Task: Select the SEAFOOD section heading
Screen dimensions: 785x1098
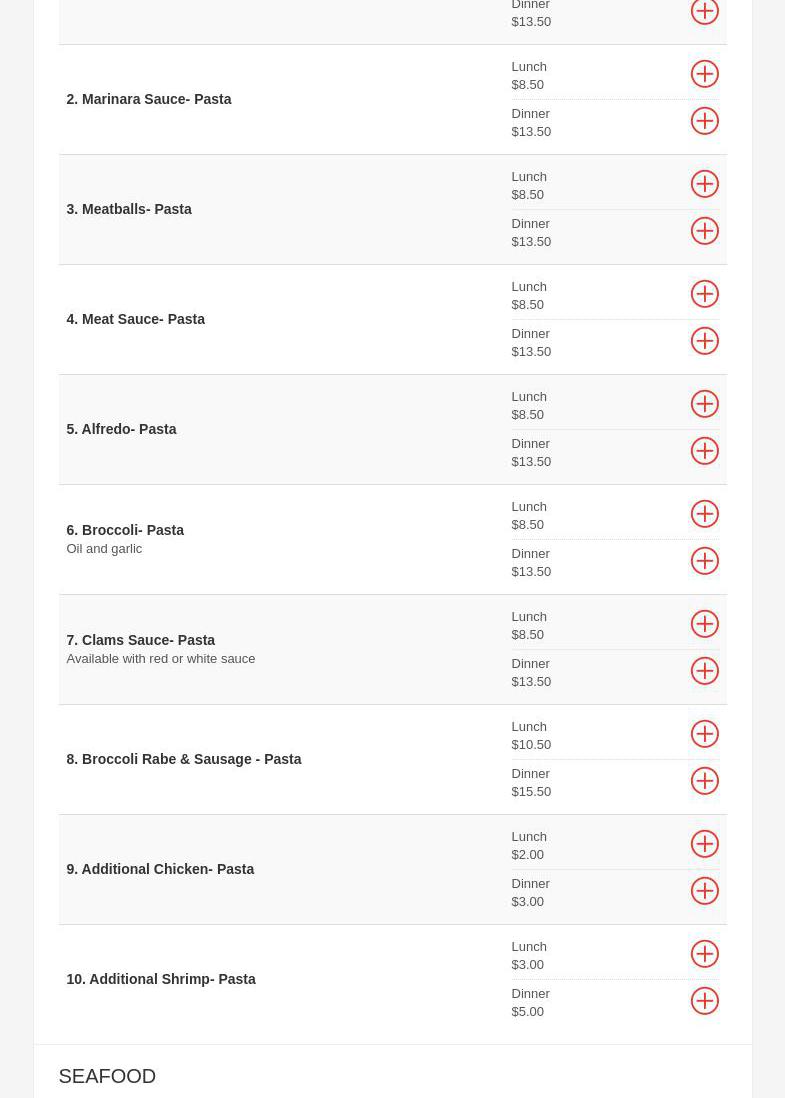Action: (x=107, y=1076)
